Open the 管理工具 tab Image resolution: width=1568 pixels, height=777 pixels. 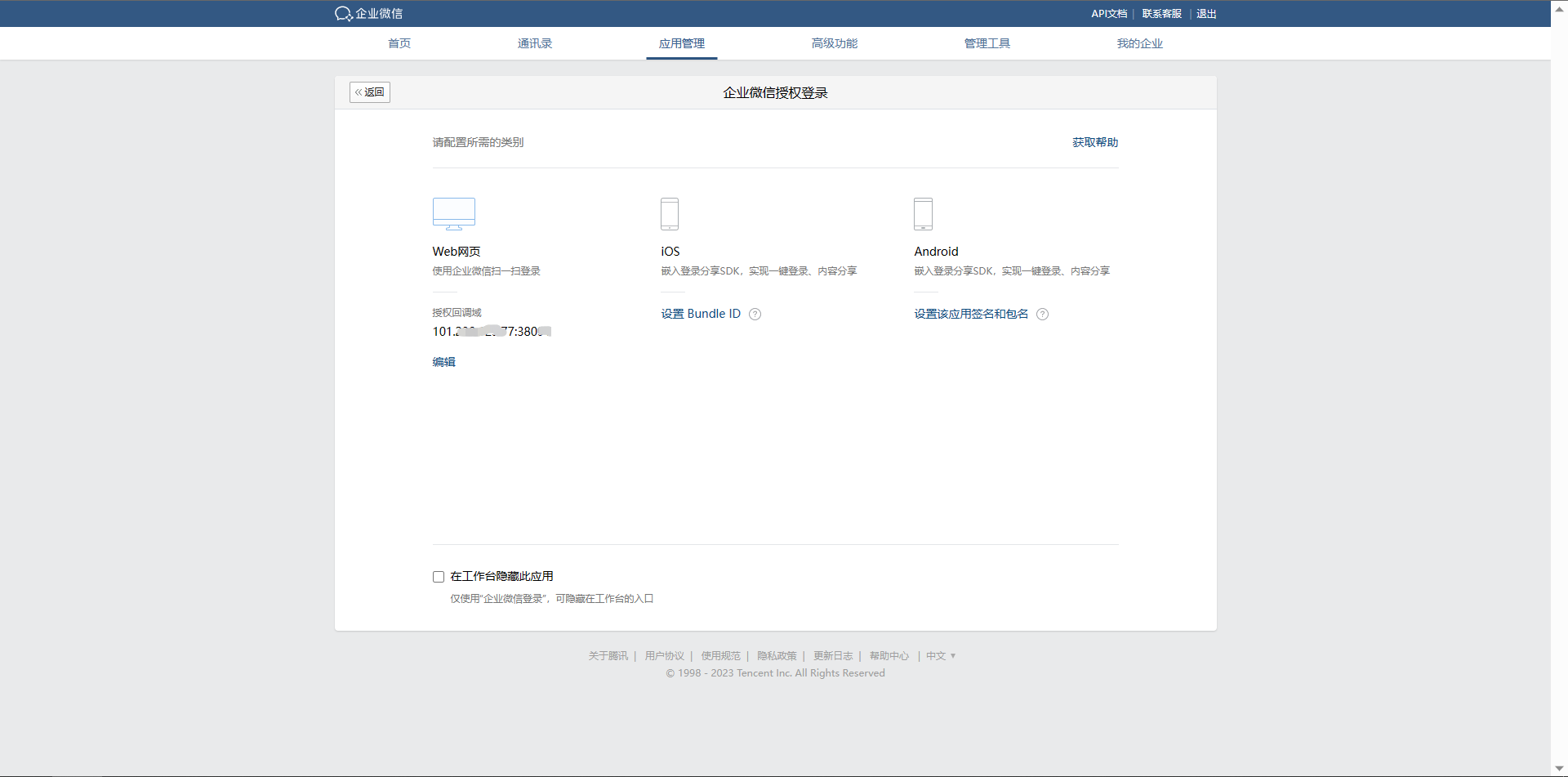coord(987,43)
